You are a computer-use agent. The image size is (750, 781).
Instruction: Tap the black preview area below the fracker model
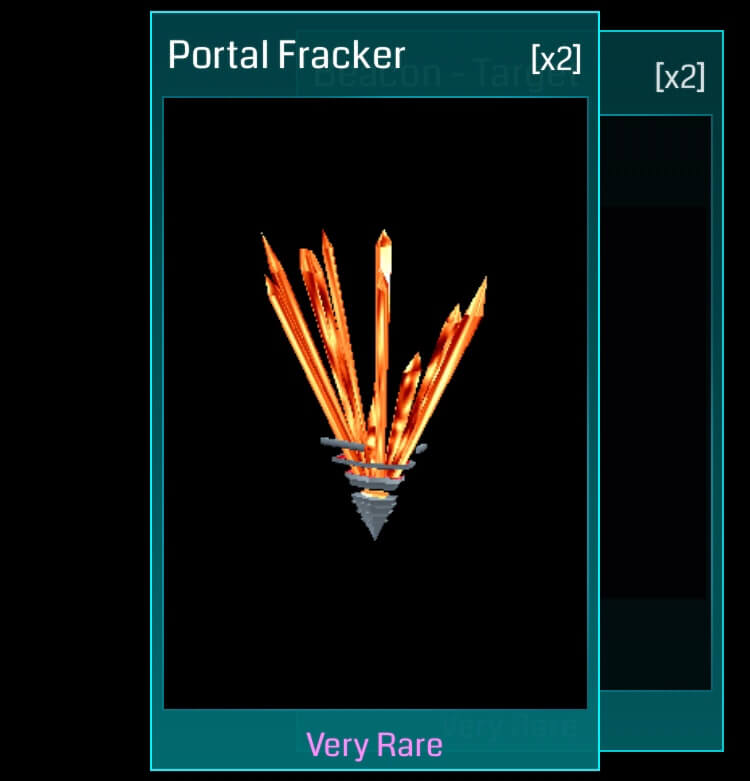click(375, 623)
